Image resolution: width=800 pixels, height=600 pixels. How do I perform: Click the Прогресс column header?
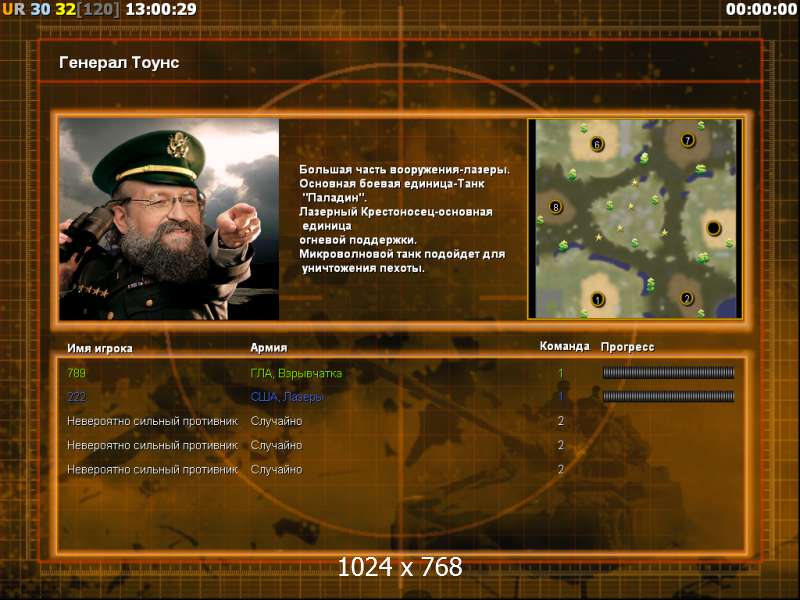coord(628,347)
